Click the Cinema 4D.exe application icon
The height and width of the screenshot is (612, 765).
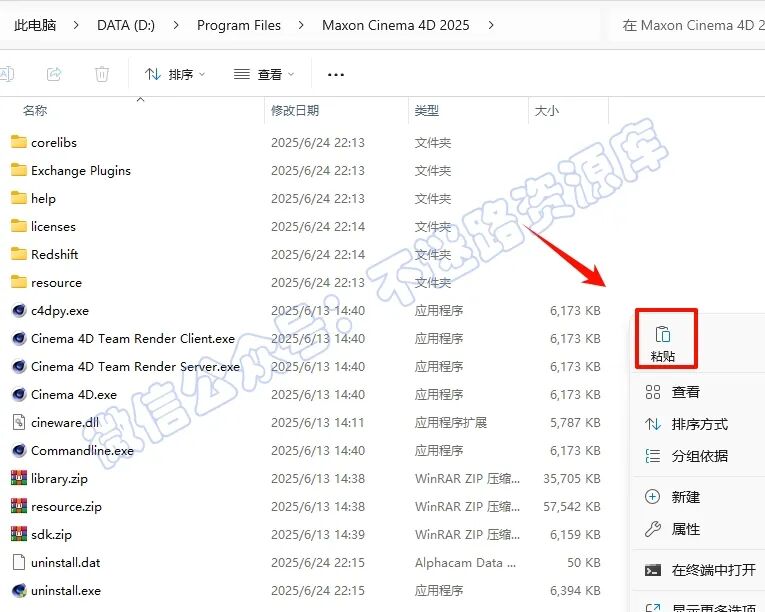click(x=19, y=394)
